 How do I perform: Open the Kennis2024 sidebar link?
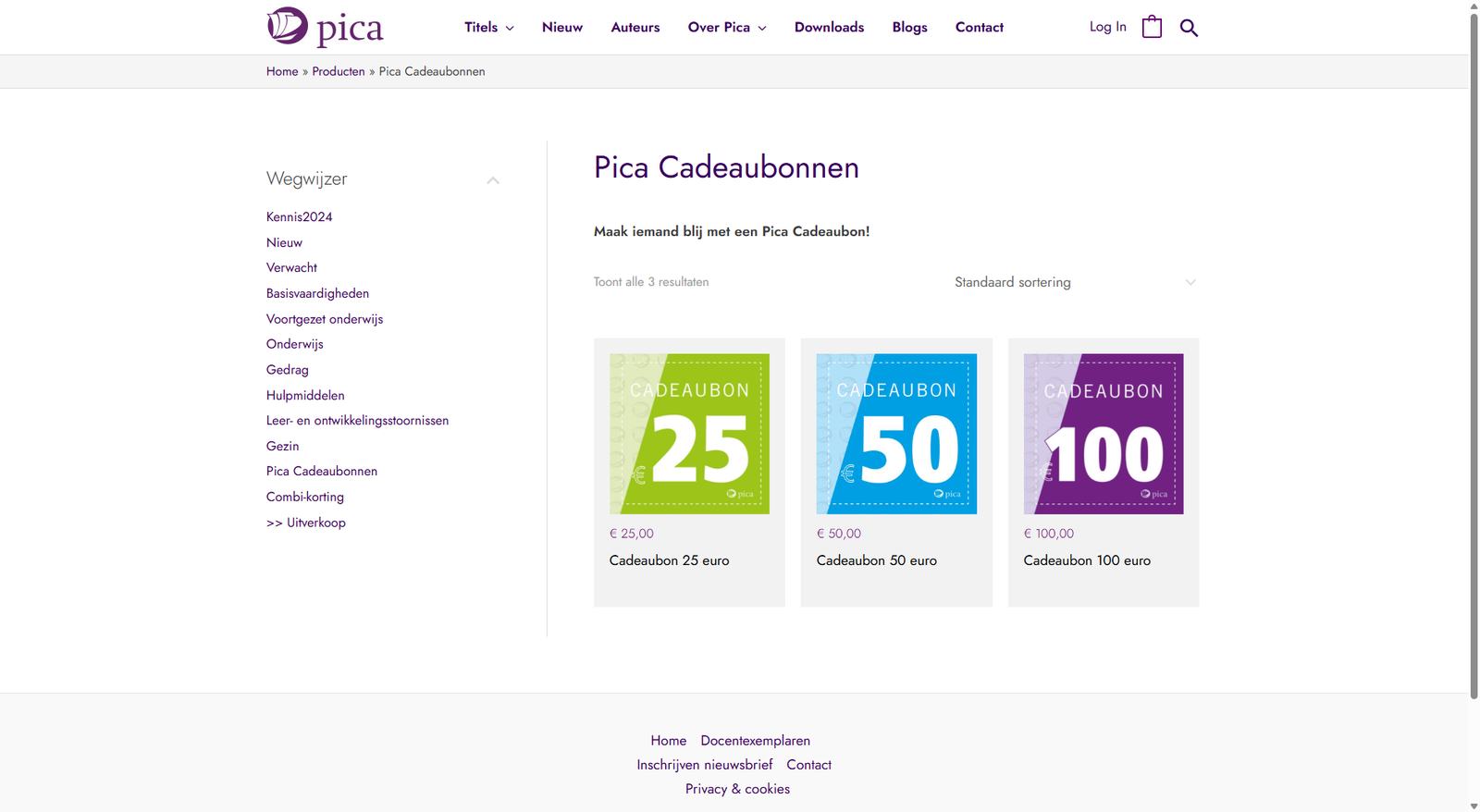click(299, 217)
